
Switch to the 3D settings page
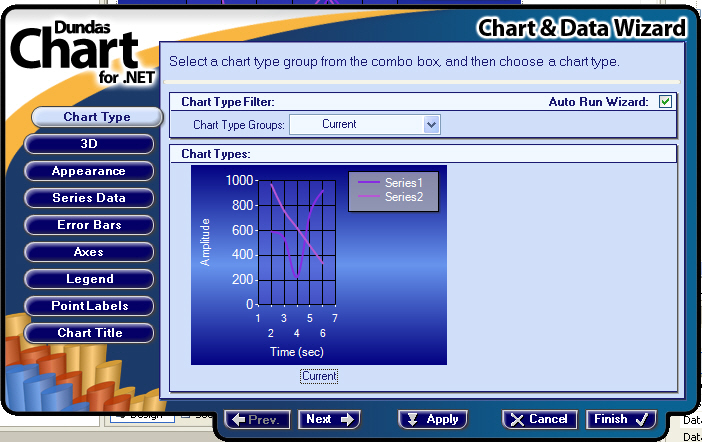(89, 144)
